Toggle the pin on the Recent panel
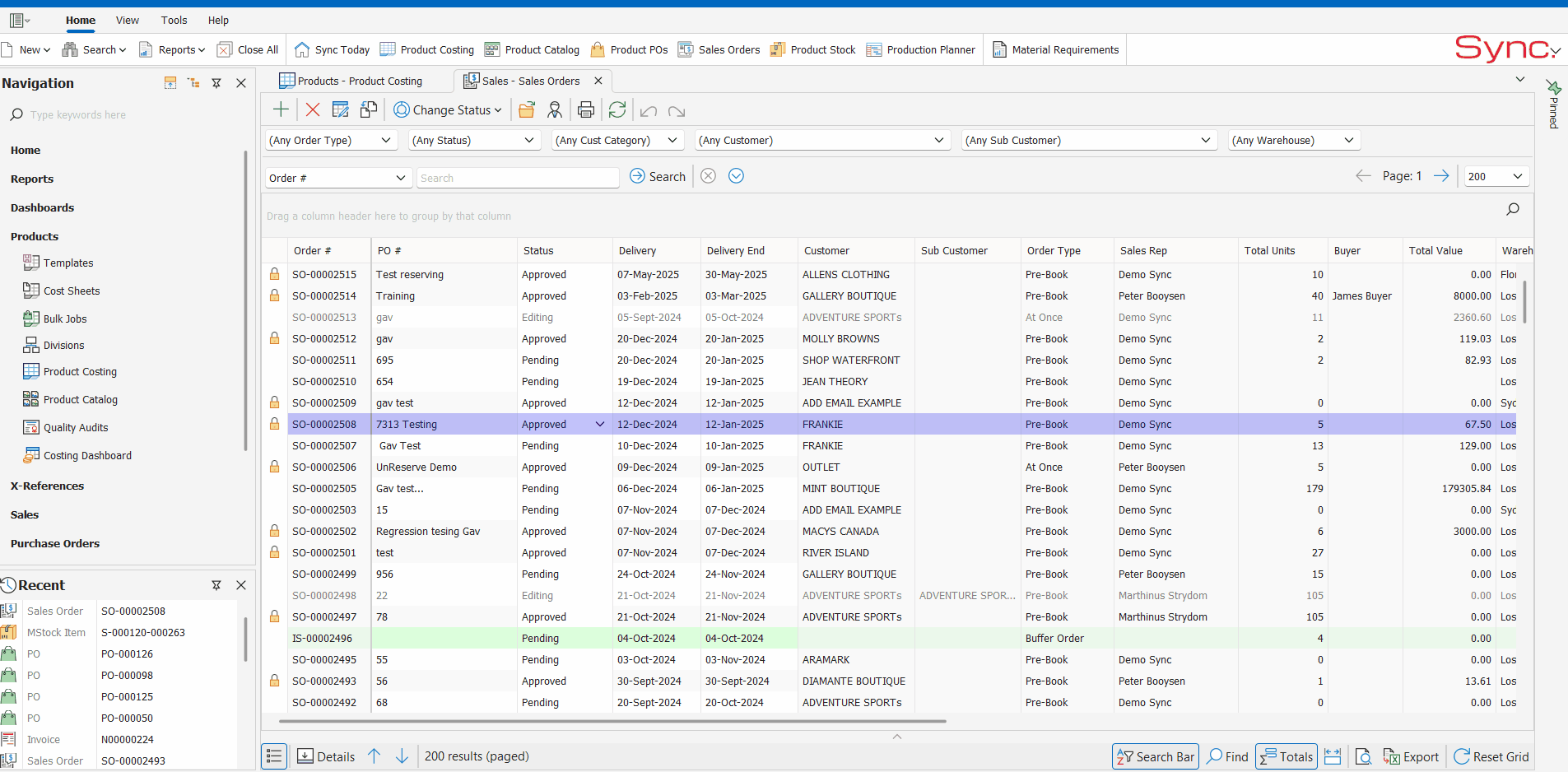 pyautogui.click(x=216, y=585)
